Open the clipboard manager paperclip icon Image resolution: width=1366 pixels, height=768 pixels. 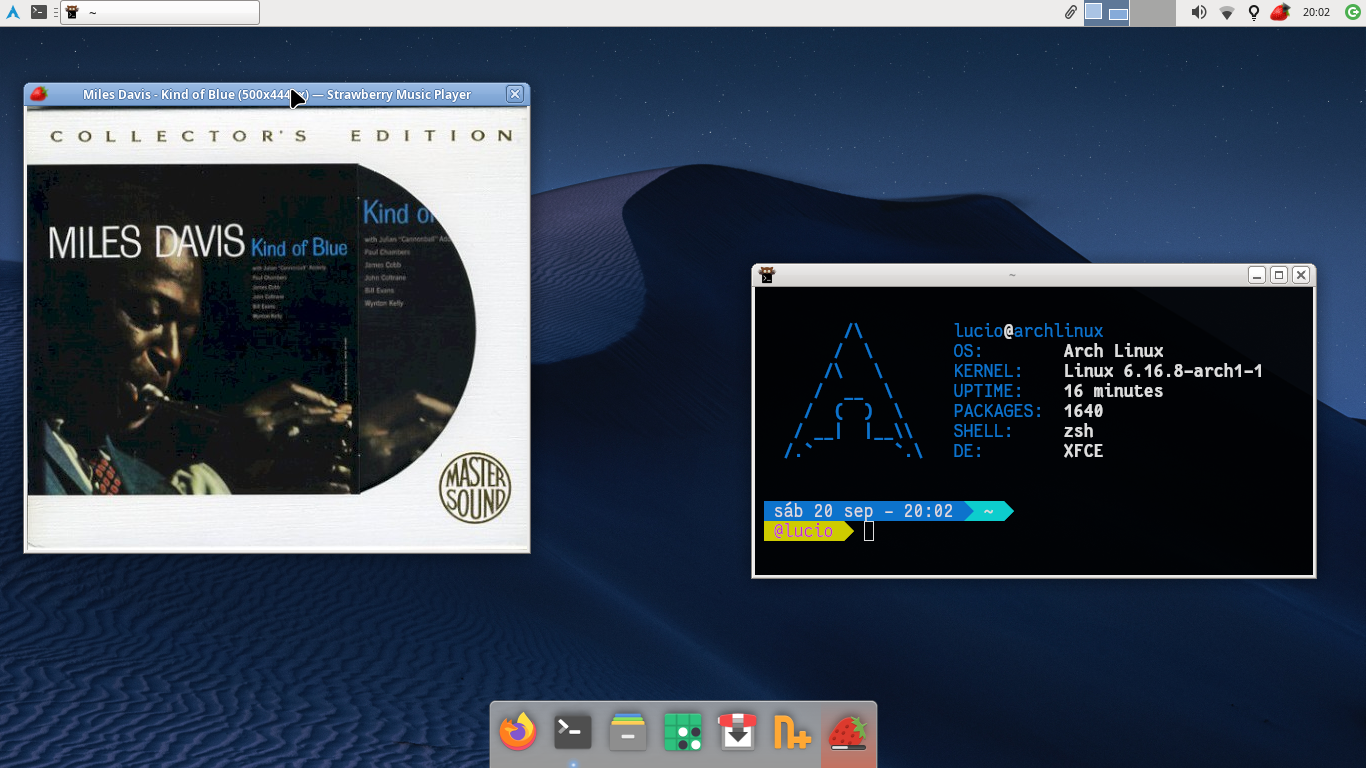(1070, 13)
